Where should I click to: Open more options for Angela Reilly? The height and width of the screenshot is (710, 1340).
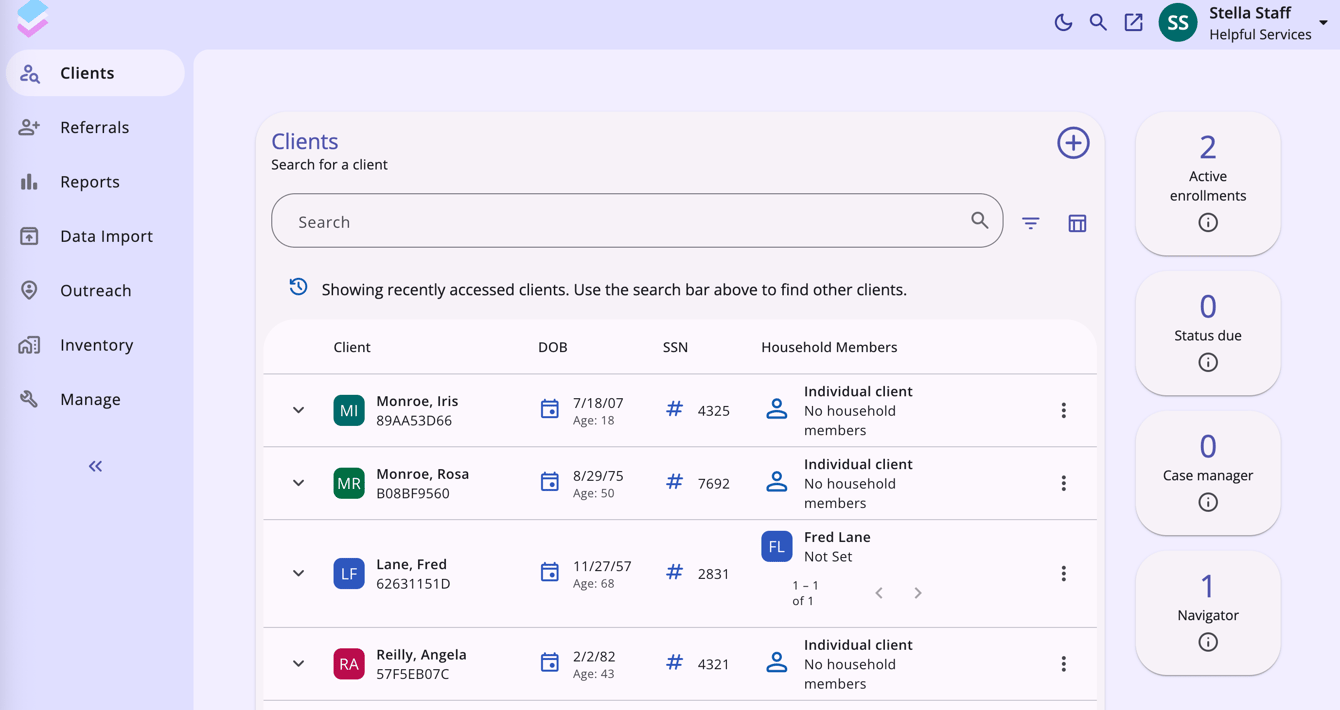tap(1064, 664)
